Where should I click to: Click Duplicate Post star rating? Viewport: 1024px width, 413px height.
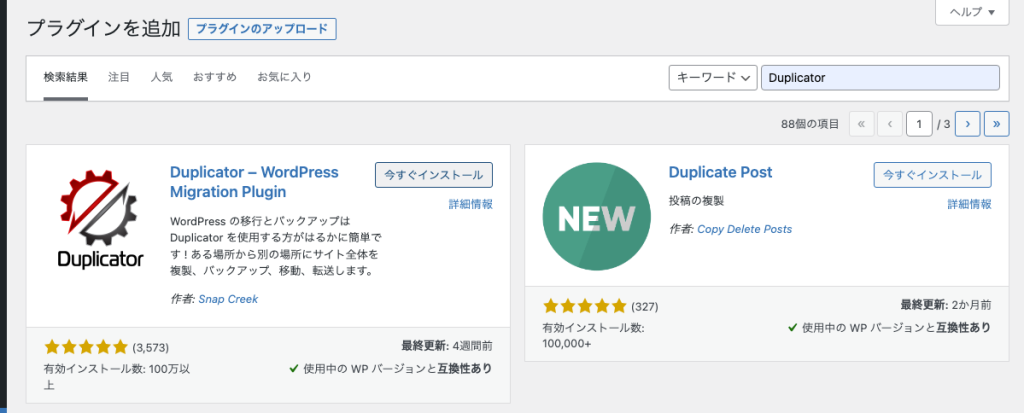pos(584,306)
